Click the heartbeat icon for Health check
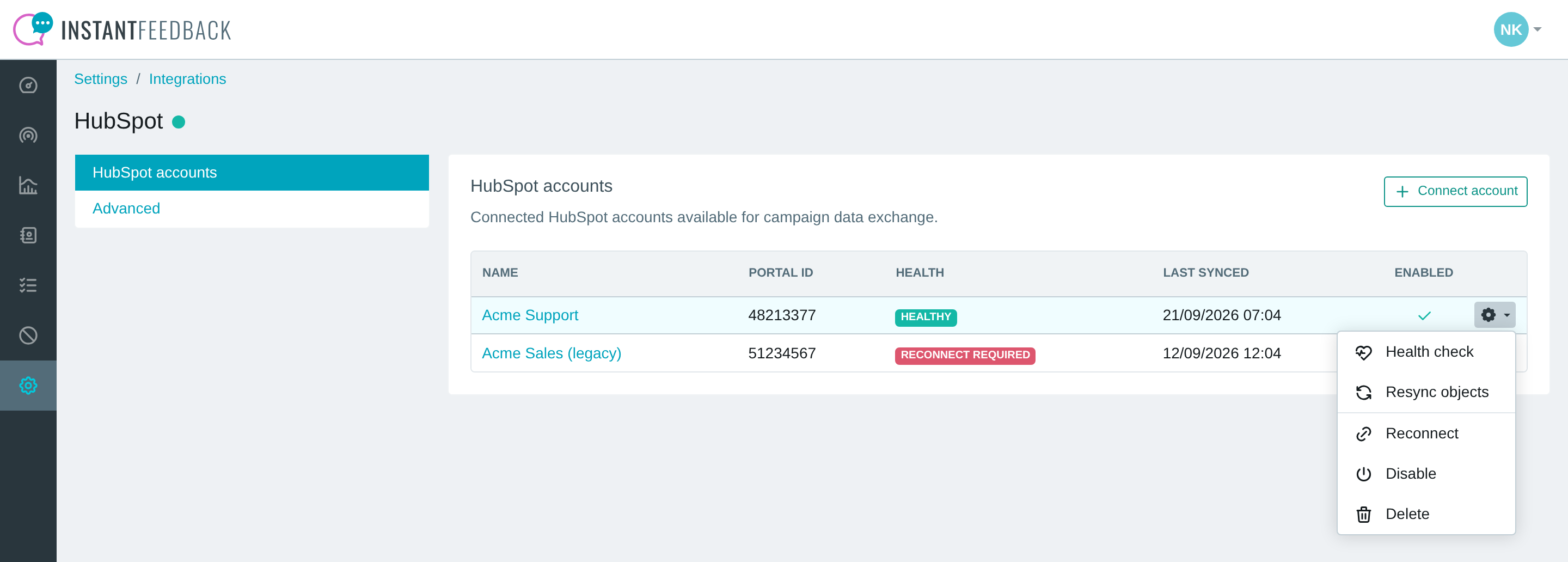Screen dimensions: 1568x562 click(x=1363, y=352)
